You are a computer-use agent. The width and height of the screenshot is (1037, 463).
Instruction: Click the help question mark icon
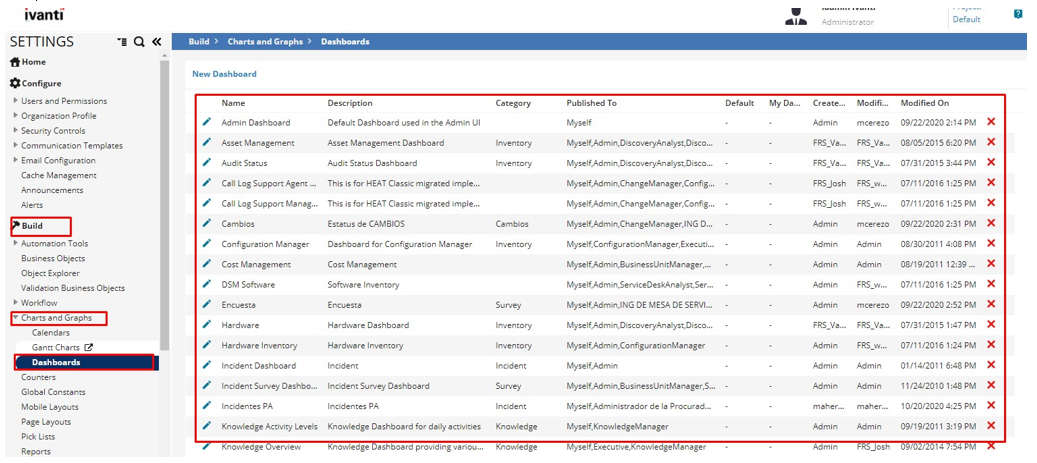[x=1018, y=14]
